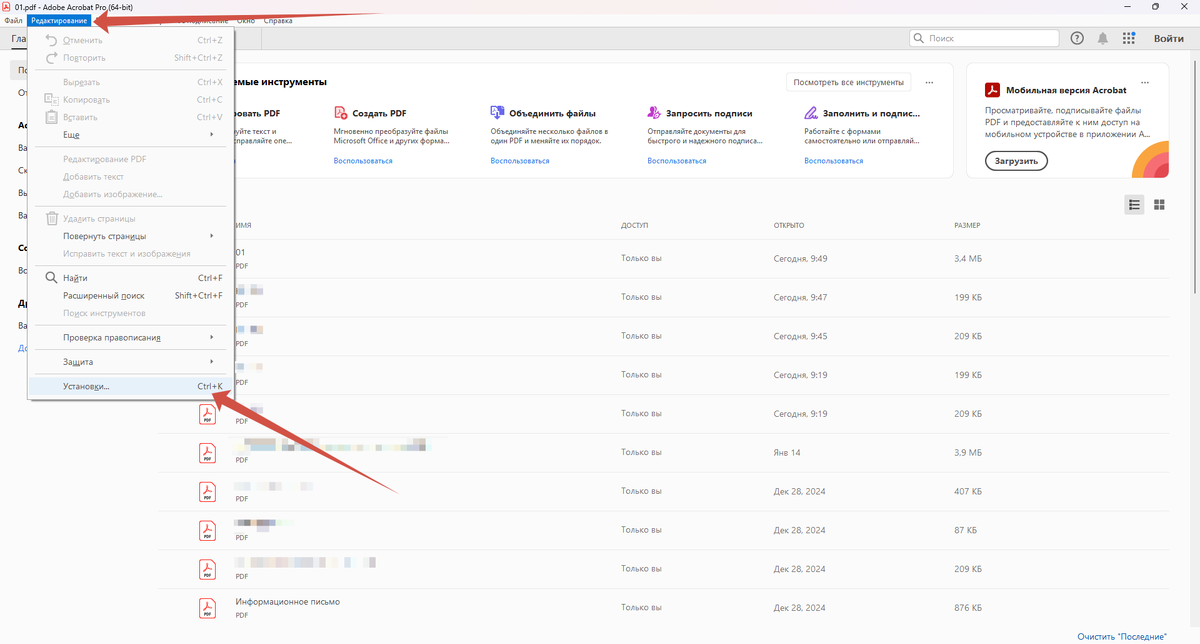Screen dimensions: 1200x644
Task: Switch to list view icon
Action: [x=1135, y=204]
